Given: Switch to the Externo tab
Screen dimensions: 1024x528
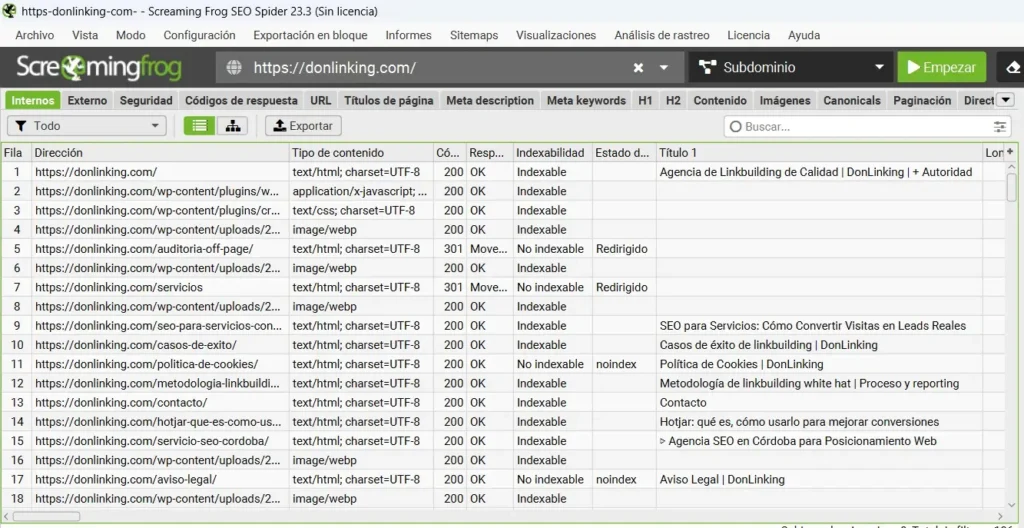Looking at the screenshot, I should point(87,101).
